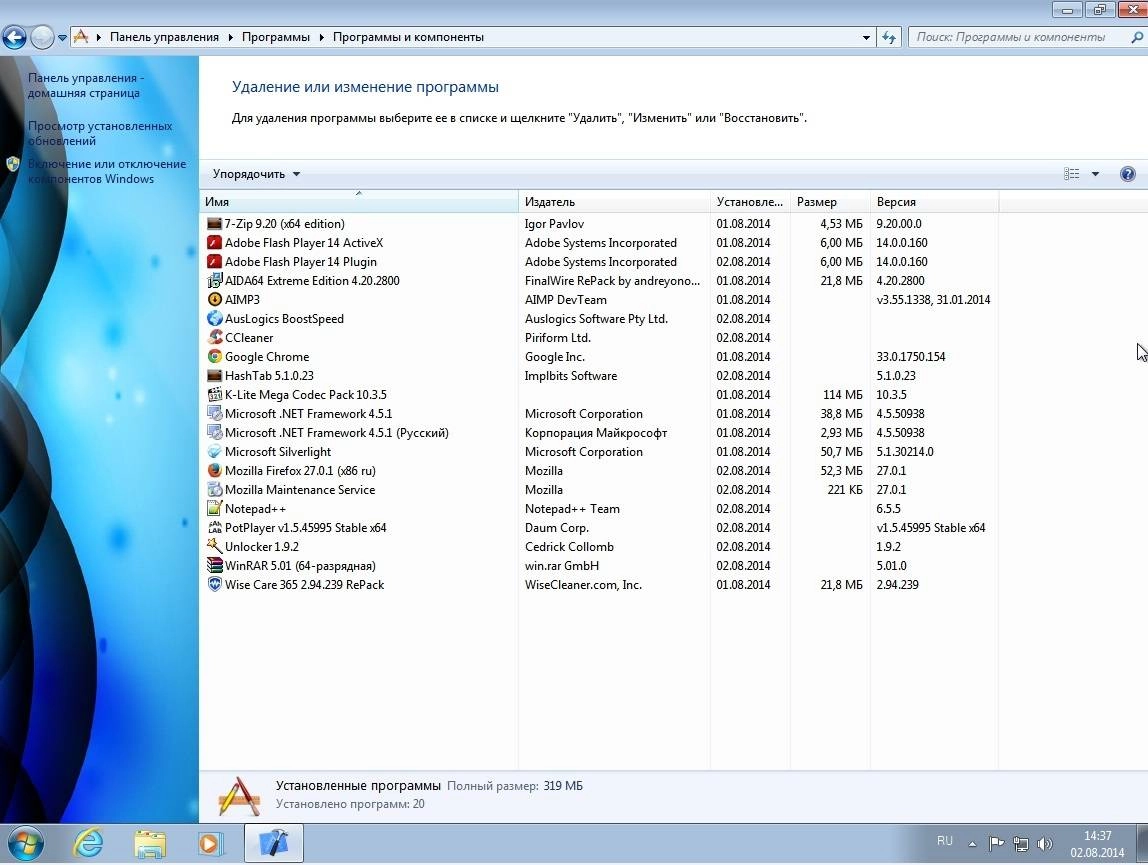Viewport: 1148px width, 865px height.
Task: Sort by the Имя column header
Action: click(359, 201)
